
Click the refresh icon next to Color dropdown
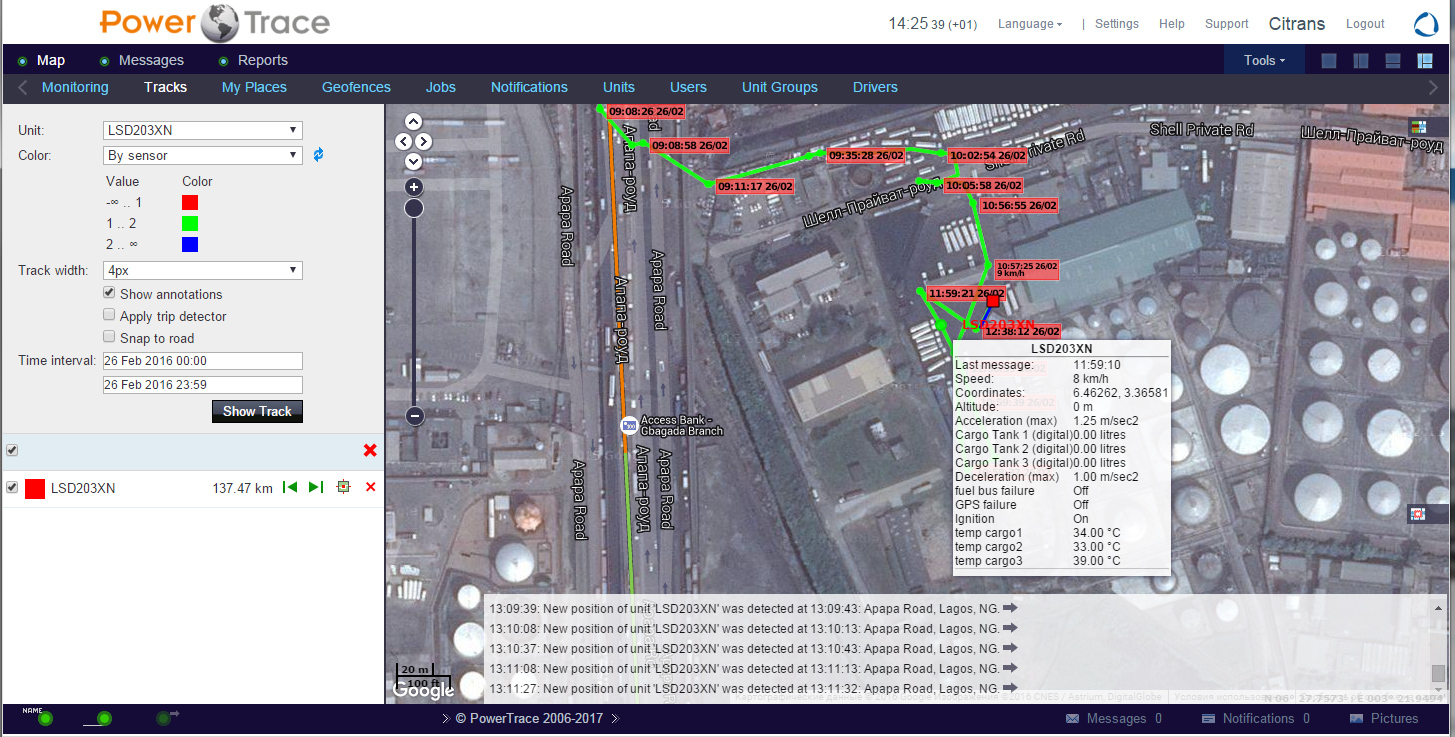[x=319, y=155]
